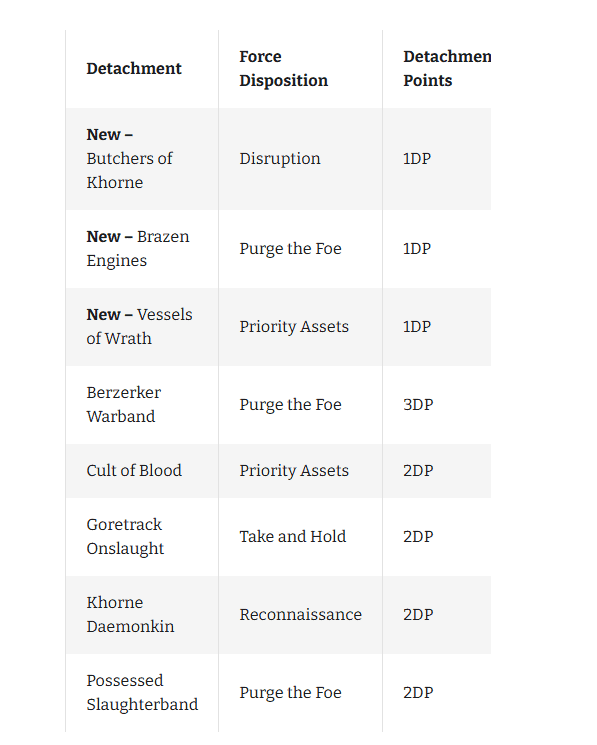Viewport: 597px width, 745px height.
Task: Click the Khorne Daemonkin detachment name
Action: [130, 614]
